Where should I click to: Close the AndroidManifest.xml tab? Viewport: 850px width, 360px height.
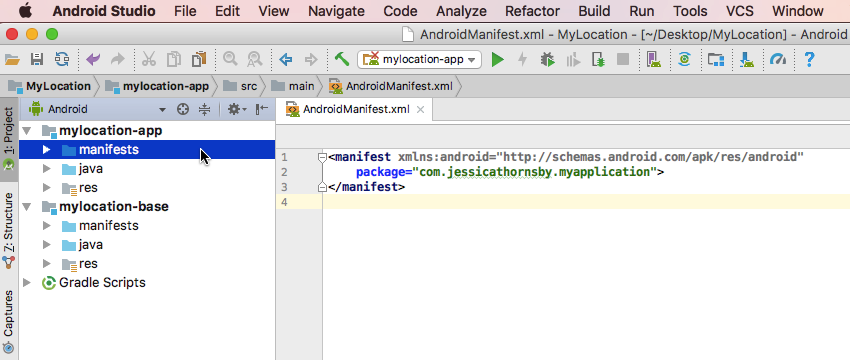tap(420, 110)
